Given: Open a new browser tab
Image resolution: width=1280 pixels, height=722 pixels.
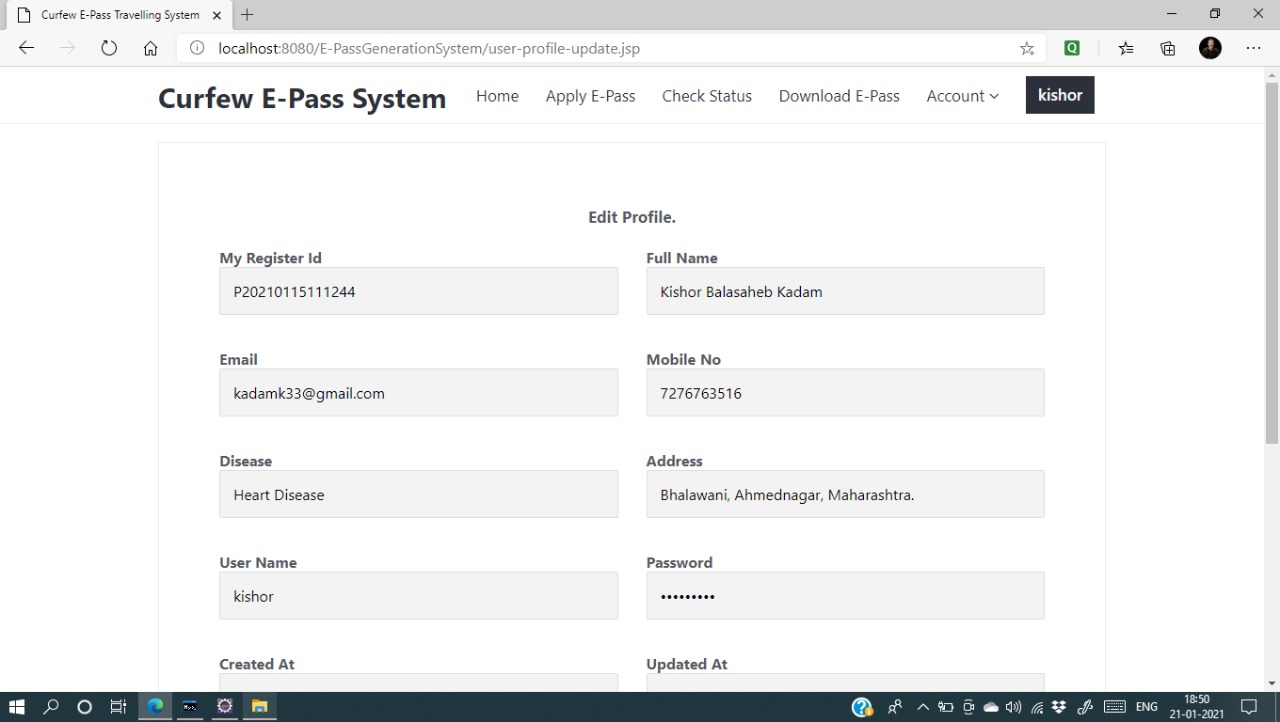Looking at the screenshot, I should [x=247, y=15].
